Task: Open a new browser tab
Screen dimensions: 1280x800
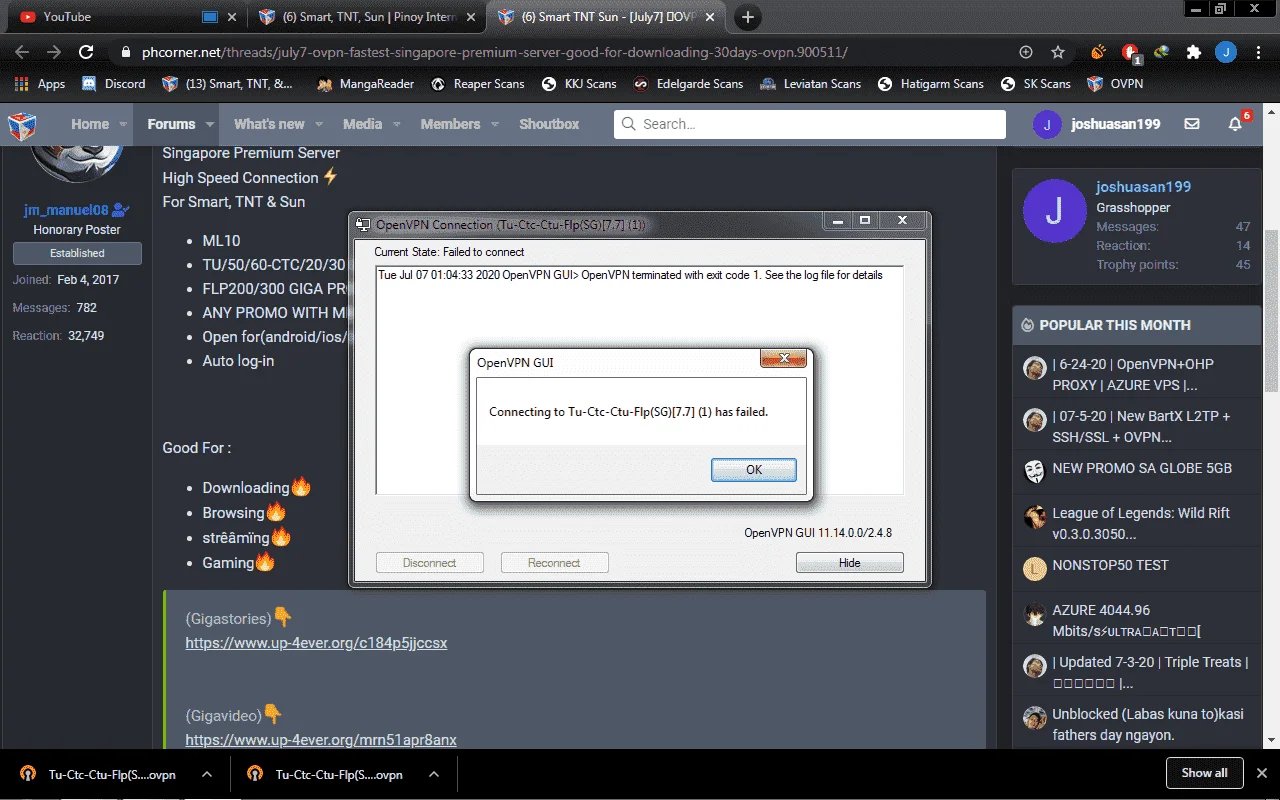Action: pyautogui.click(x=748, y=17)
